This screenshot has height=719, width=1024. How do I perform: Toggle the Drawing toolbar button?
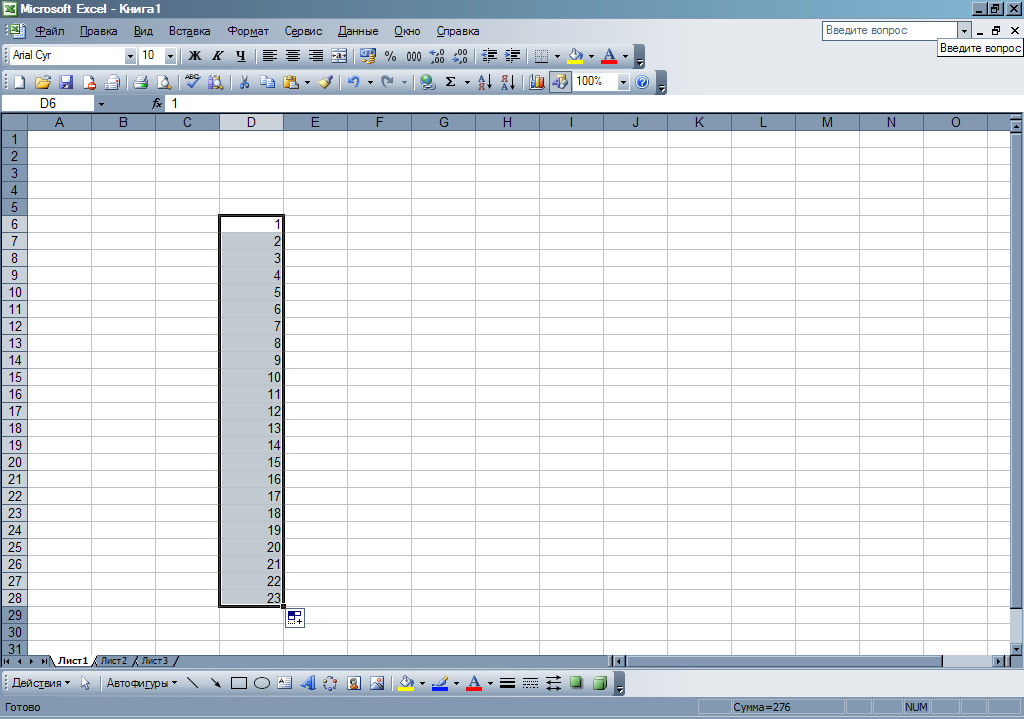560,82
